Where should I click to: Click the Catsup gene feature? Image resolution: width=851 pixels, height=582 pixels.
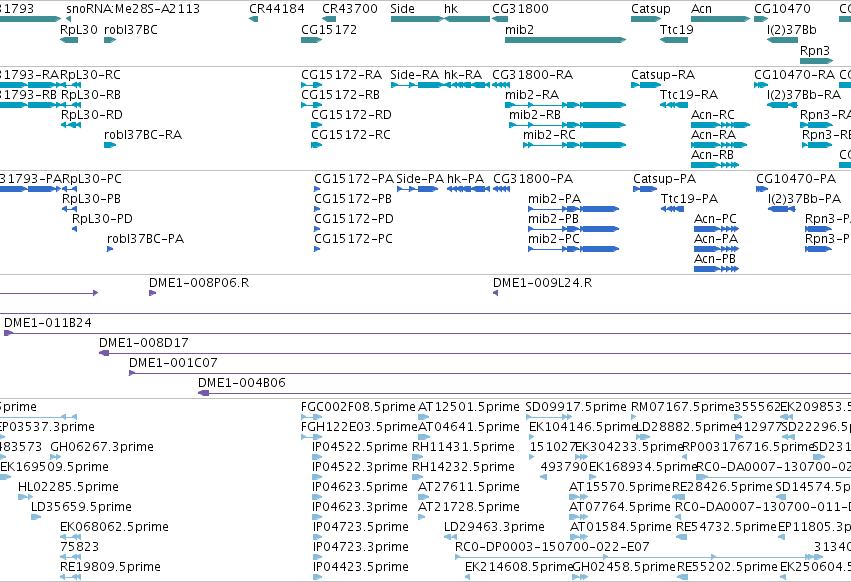coord(645,19)
